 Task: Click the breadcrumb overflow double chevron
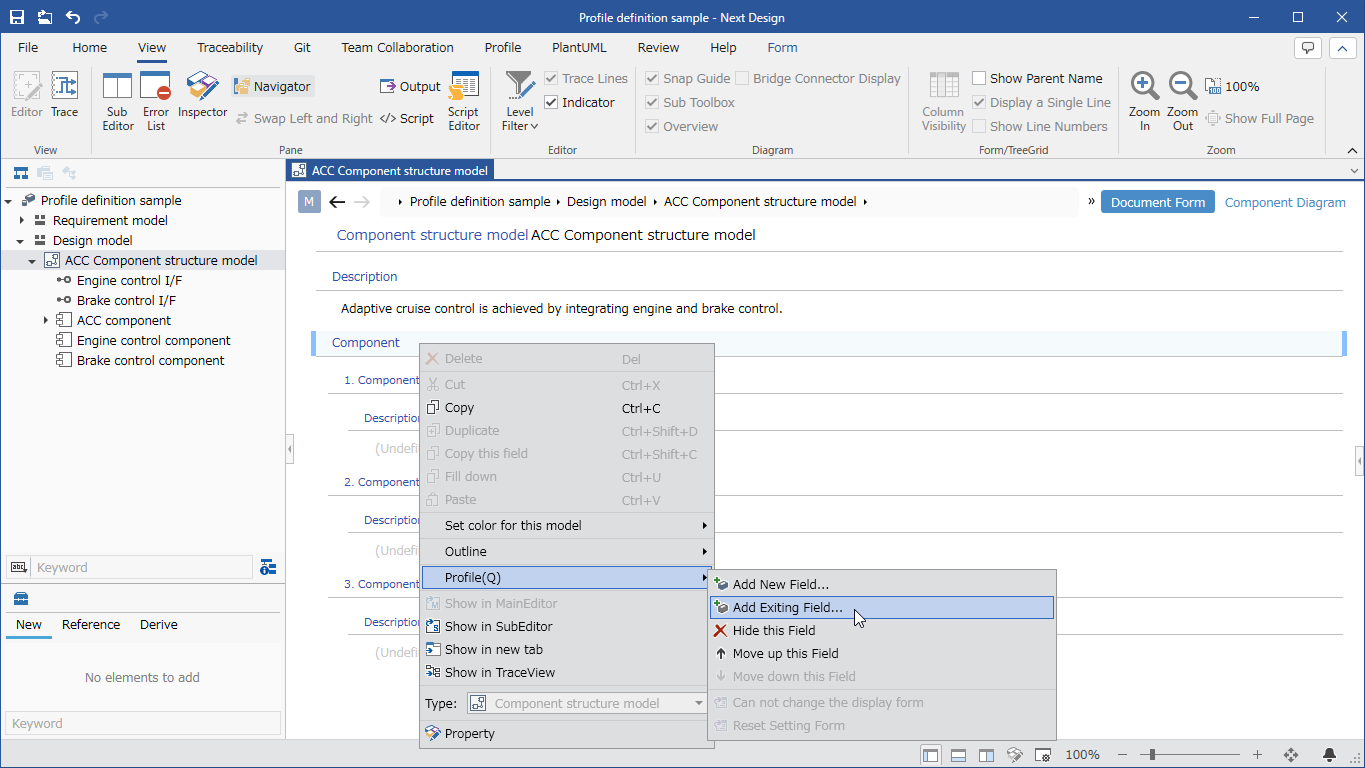(1091, 201)
